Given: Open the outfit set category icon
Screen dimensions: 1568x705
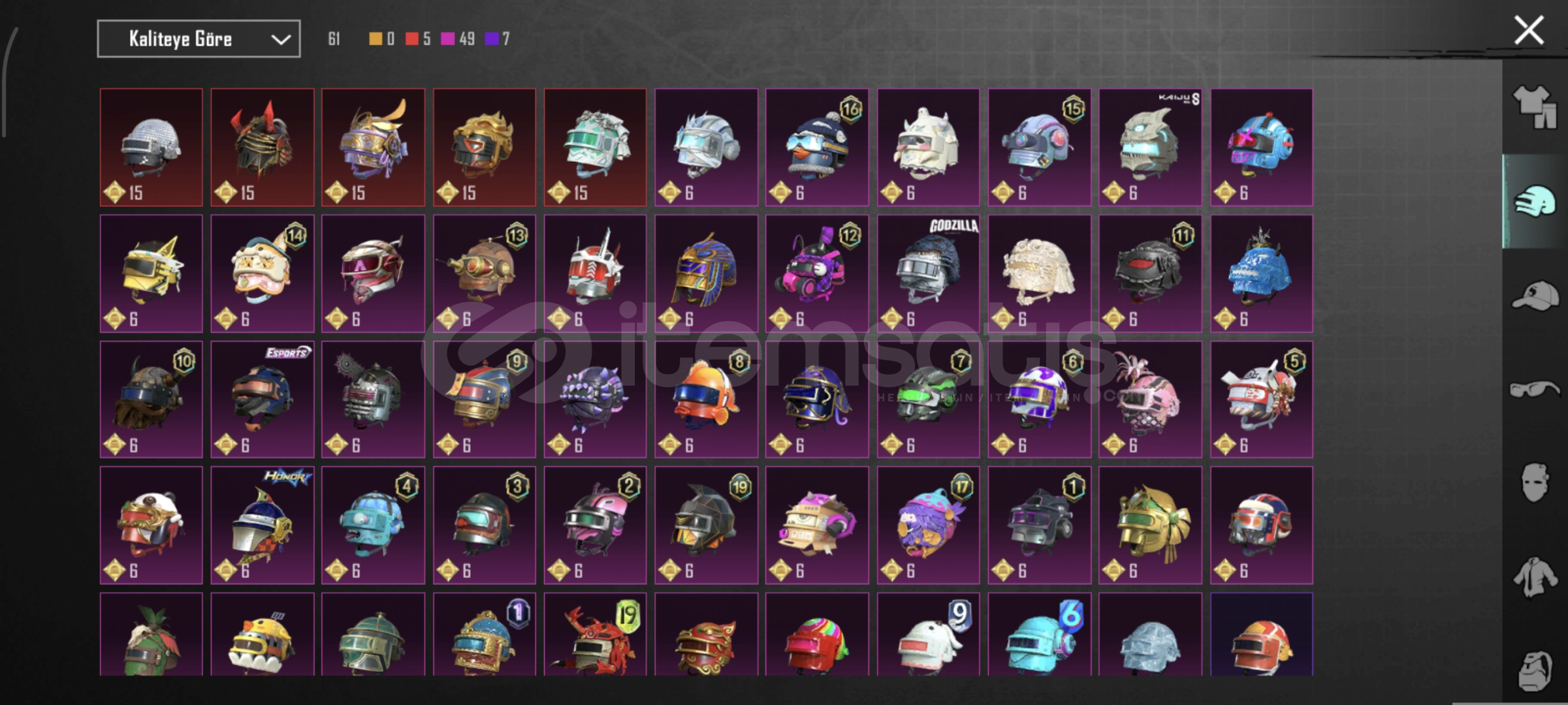Looking at the screenshot, I should [1534, 107].
